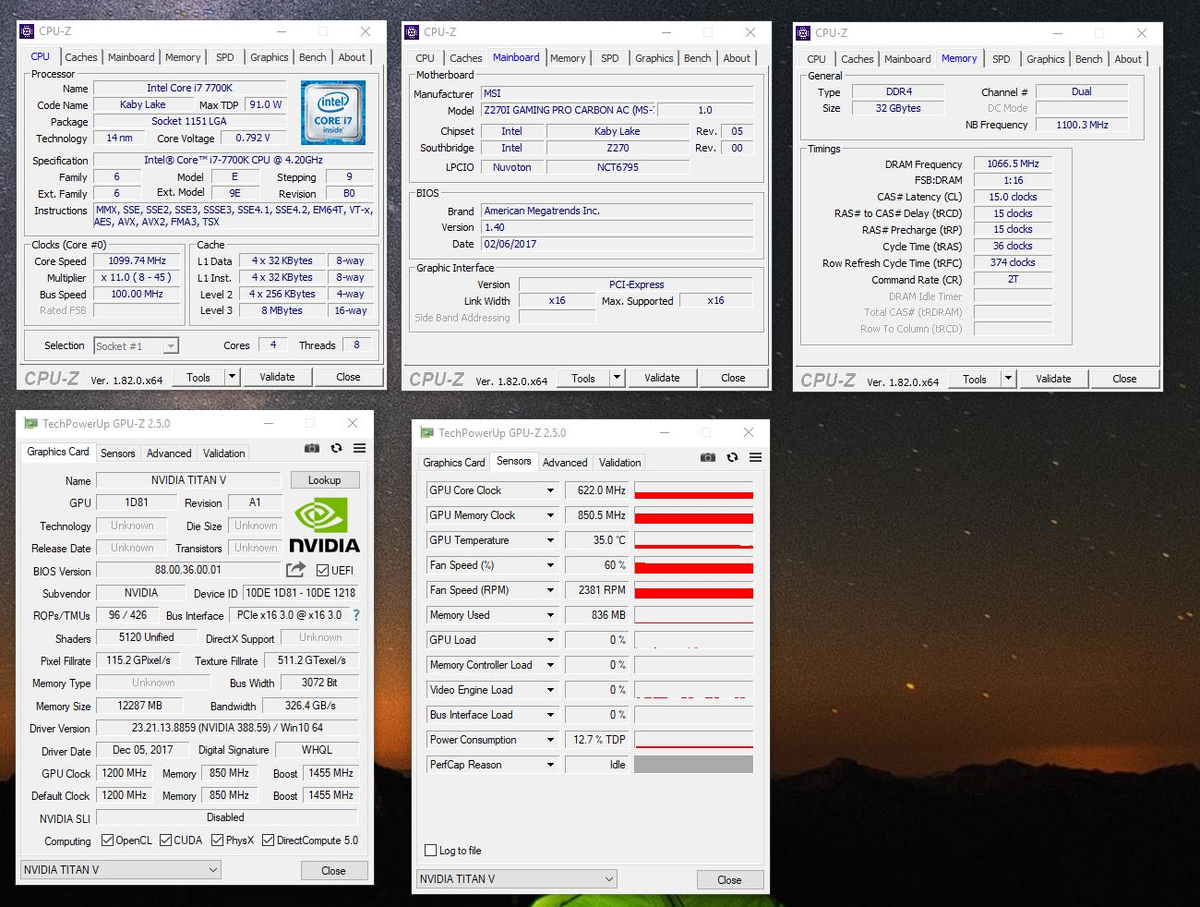This screenshot has height=907, width=1200.
Task: Click the GPU Core Clock red history graph
Action: (x=693, y=490)
